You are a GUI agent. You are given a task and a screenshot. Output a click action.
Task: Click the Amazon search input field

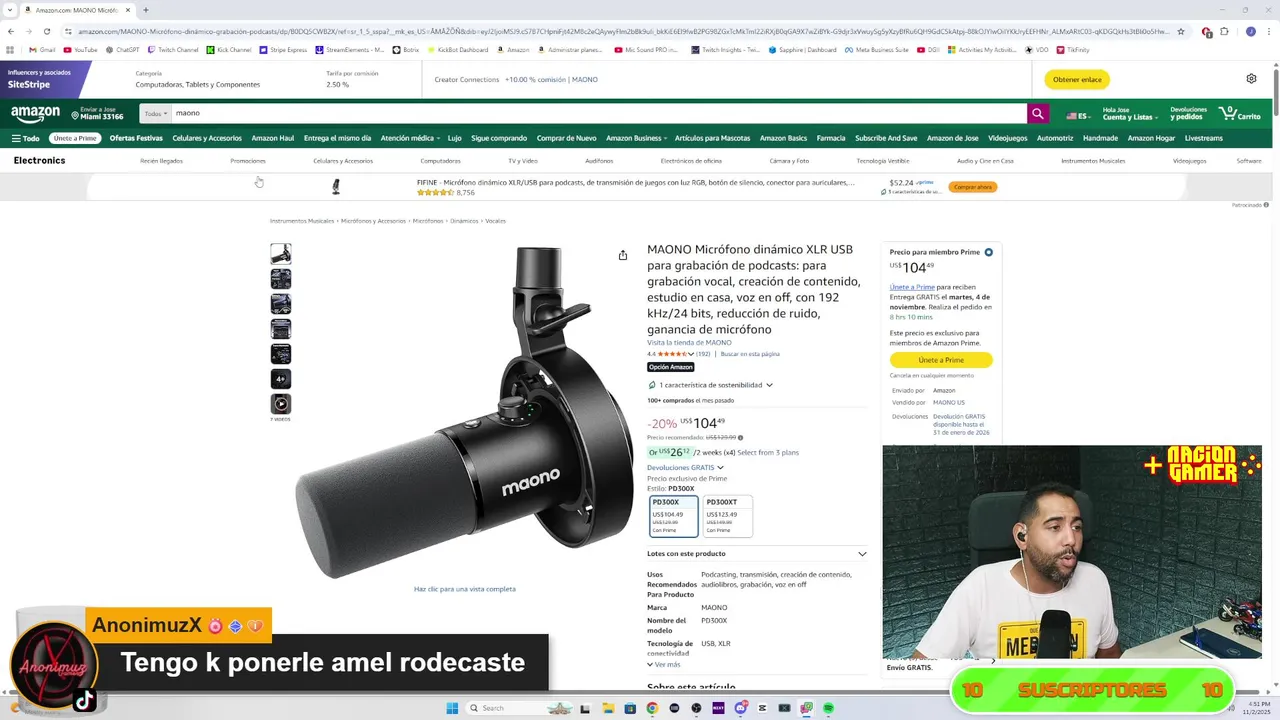(599, 114)
